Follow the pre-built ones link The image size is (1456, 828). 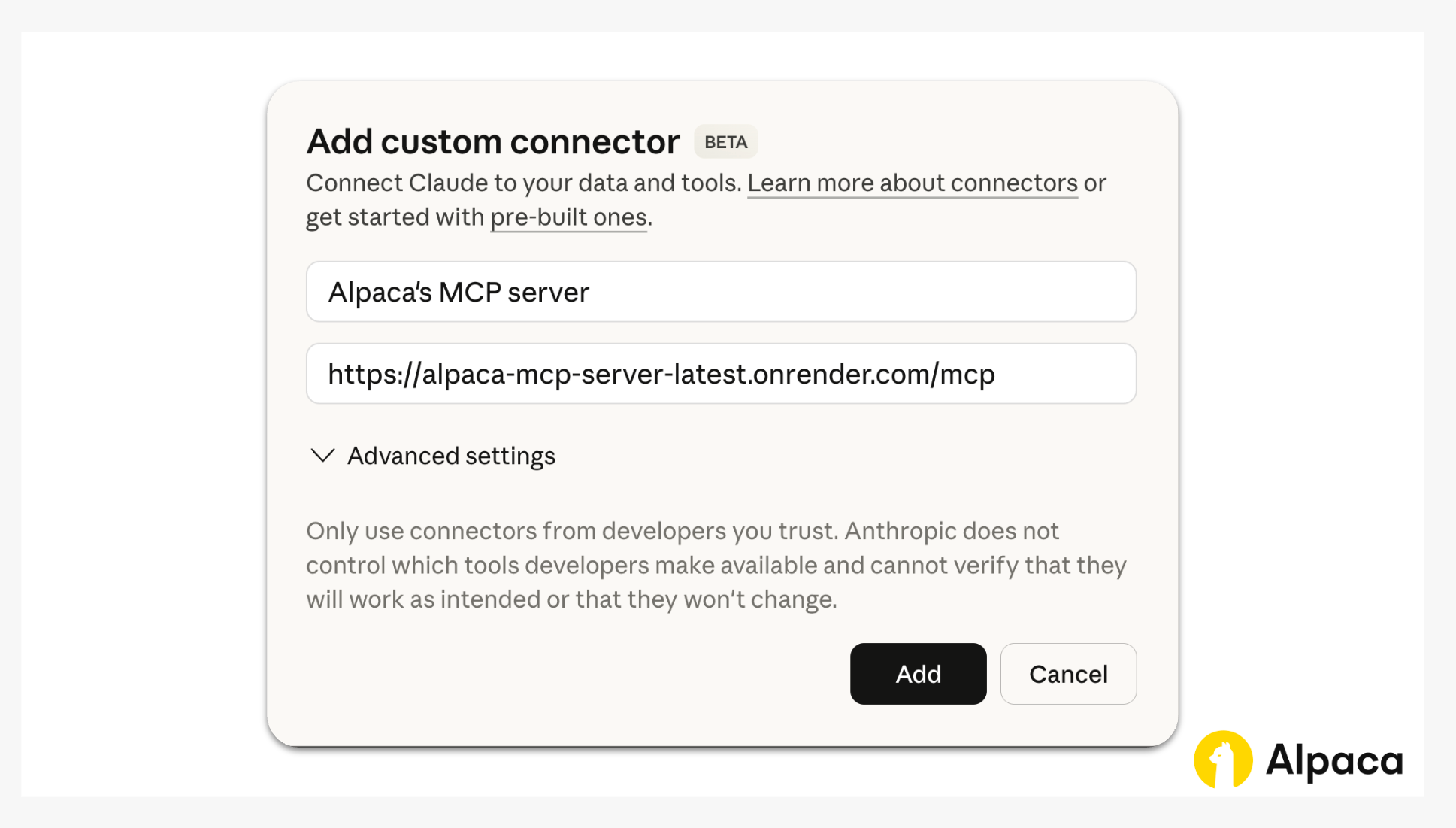tap(568, 217)
